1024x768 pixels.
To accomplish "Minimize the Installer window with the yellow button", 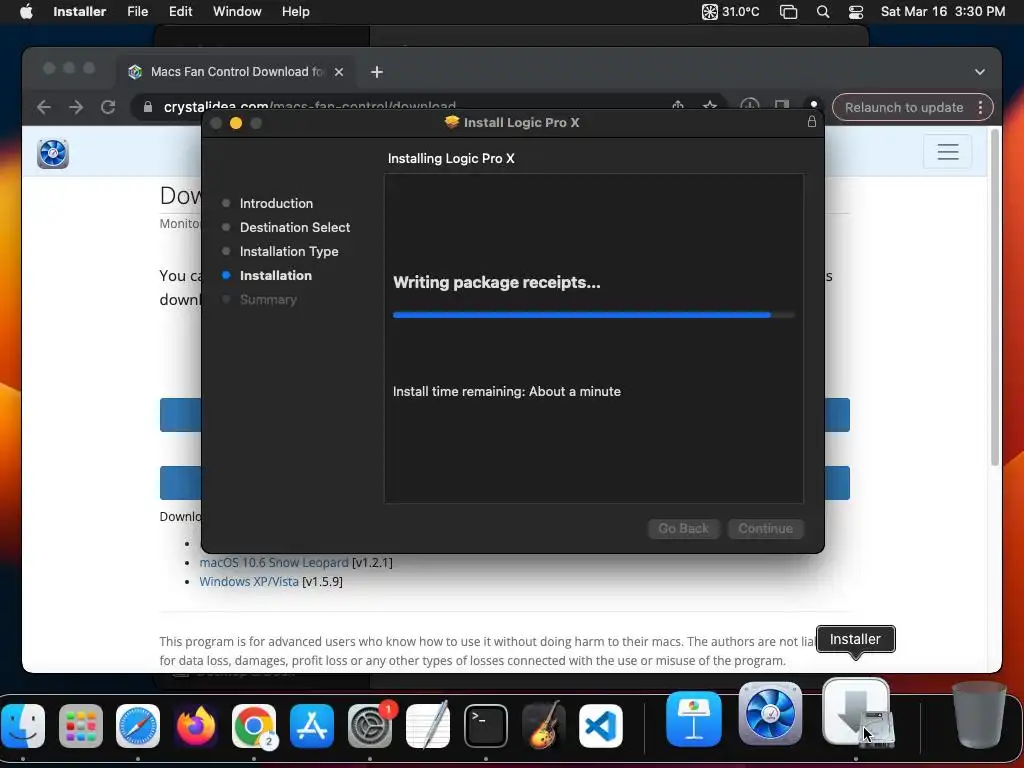I will [236, 123].
